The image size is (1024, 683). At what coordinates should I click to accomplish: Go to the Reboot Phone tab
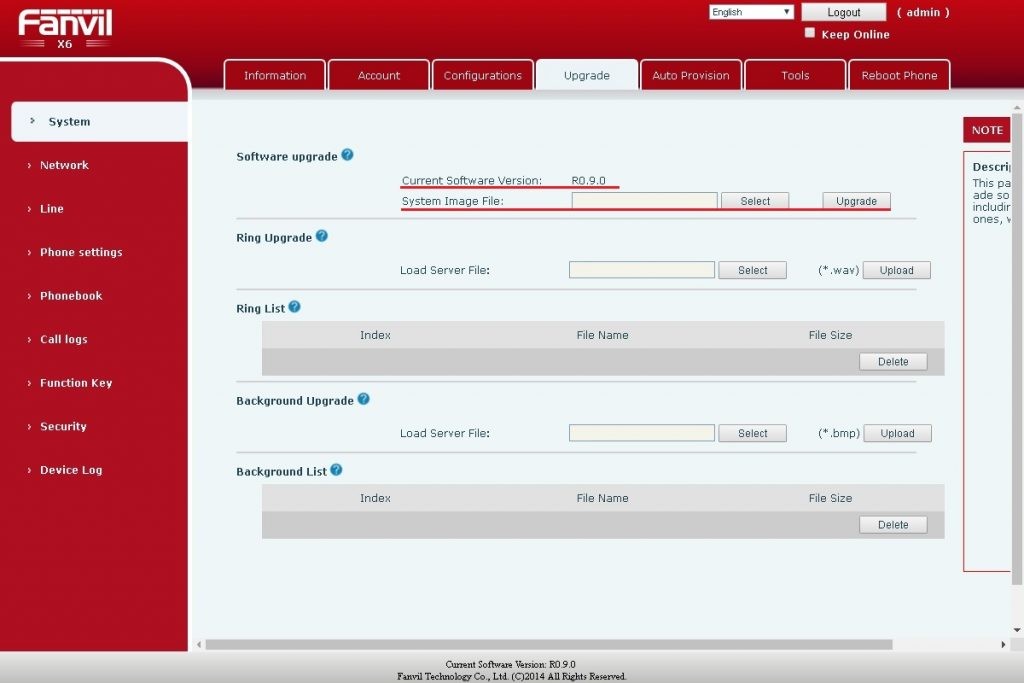899,75
